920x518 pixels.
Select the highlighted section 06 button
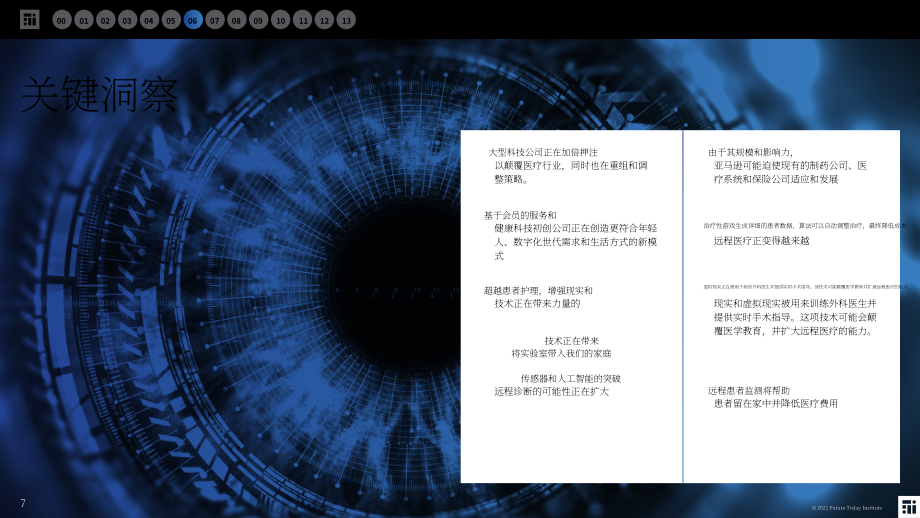(192, 20)
